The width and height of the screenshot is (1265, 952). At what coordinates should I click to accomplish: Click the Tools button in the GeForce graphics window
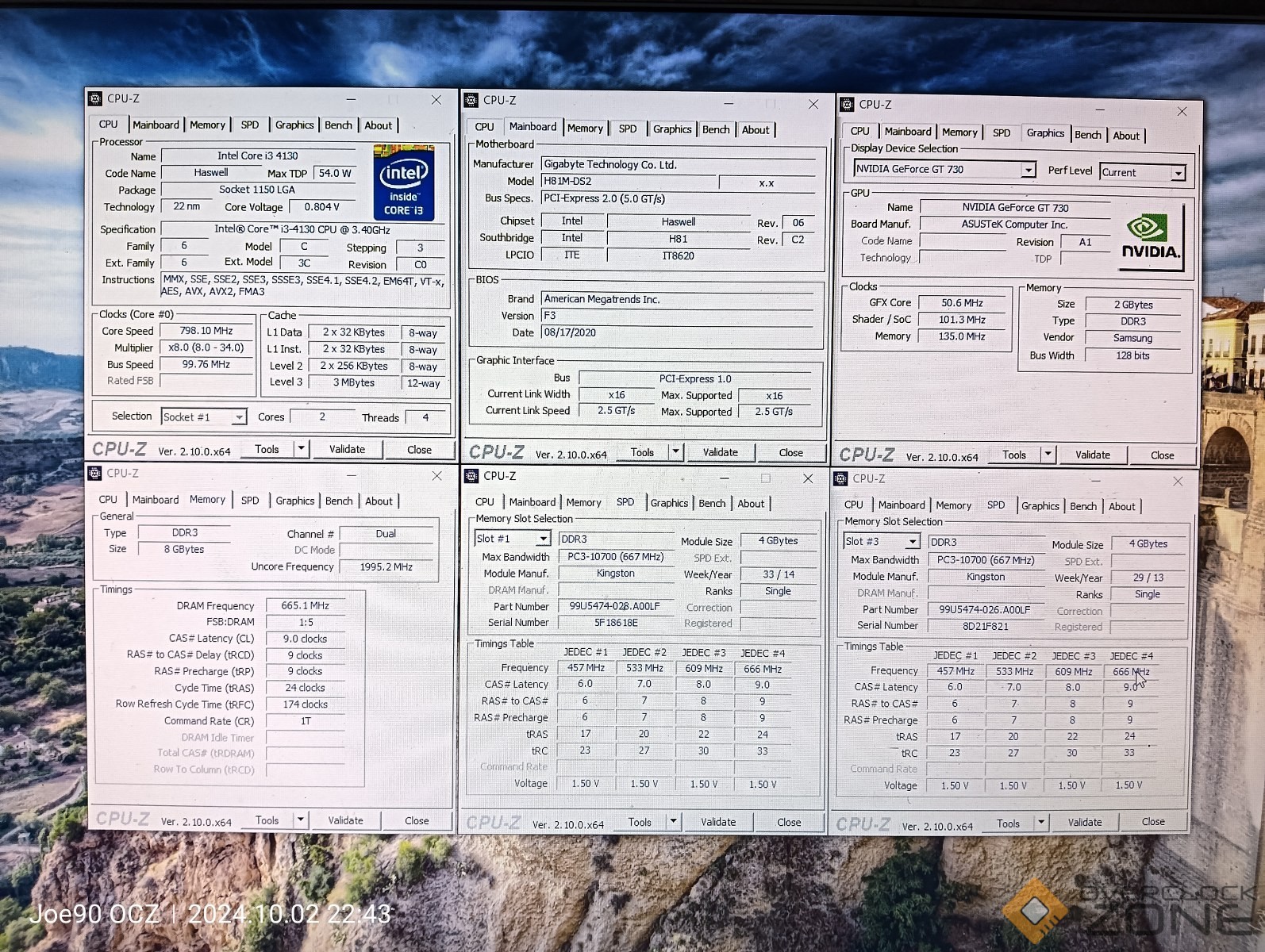(x=1014, y=455)
